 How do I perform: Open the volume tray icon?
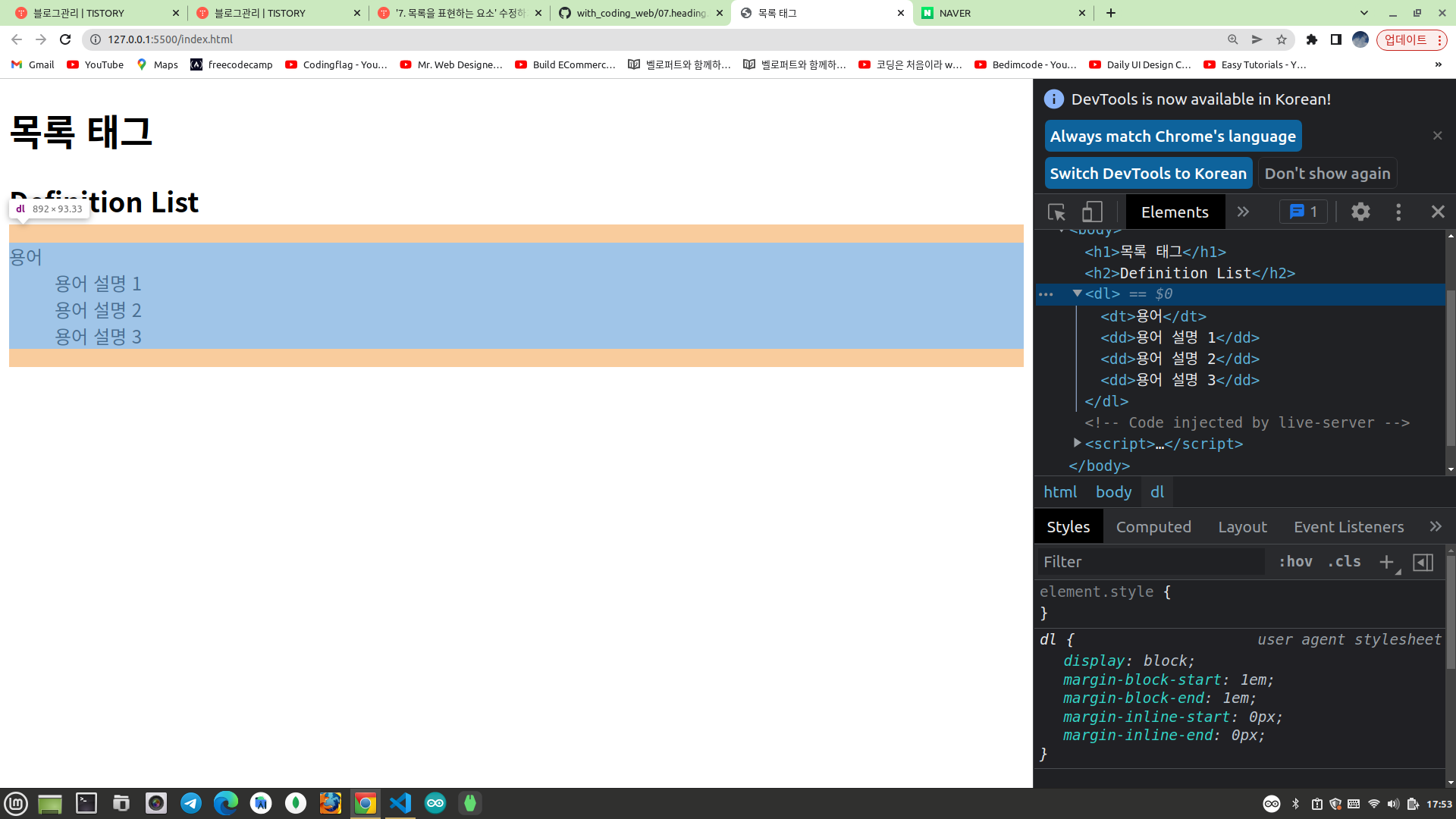coord(1393,804)
